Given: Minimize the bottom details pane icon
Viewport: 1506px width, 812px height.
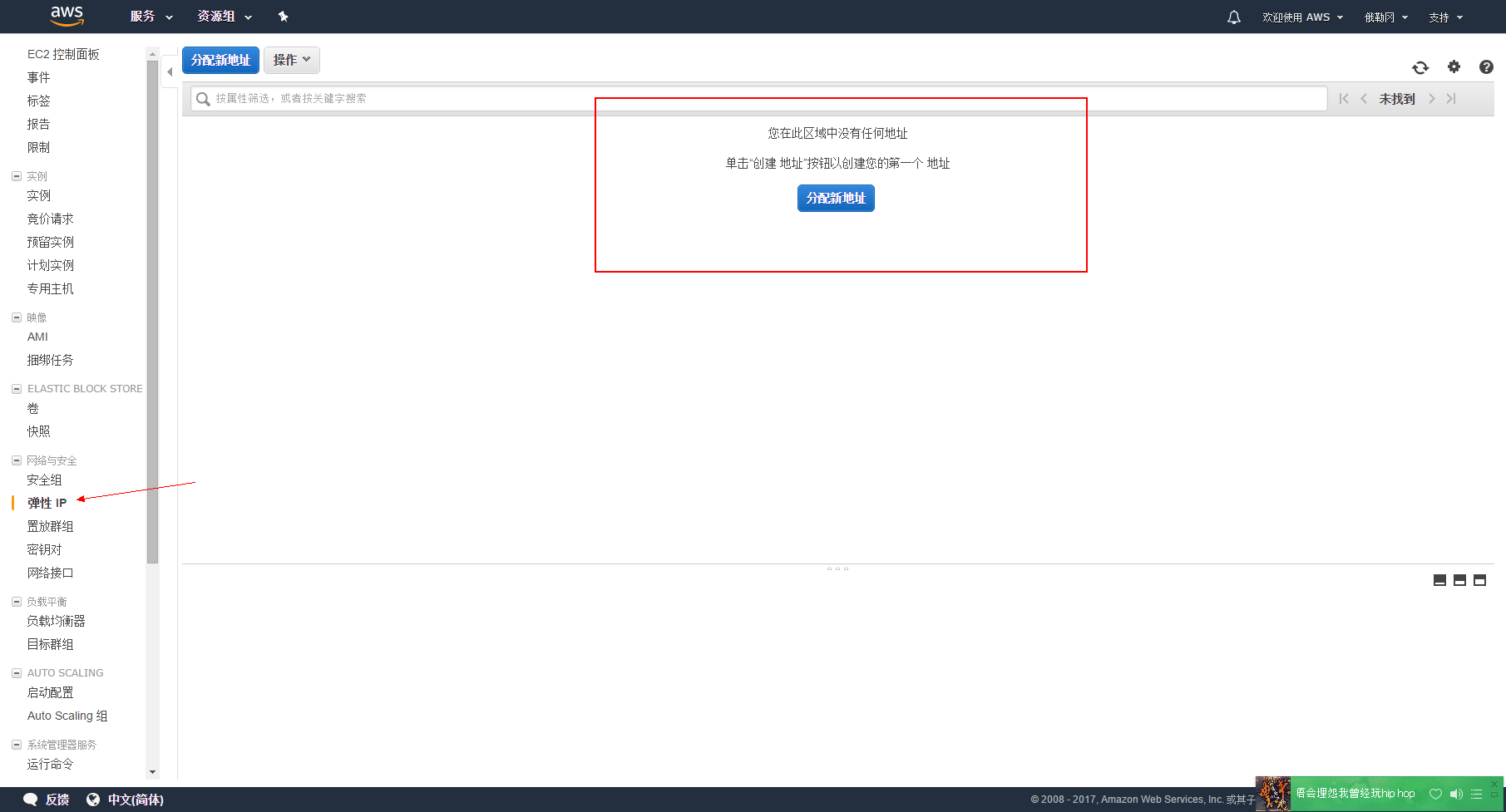Looking at the screenshot, I should 1439,580.
